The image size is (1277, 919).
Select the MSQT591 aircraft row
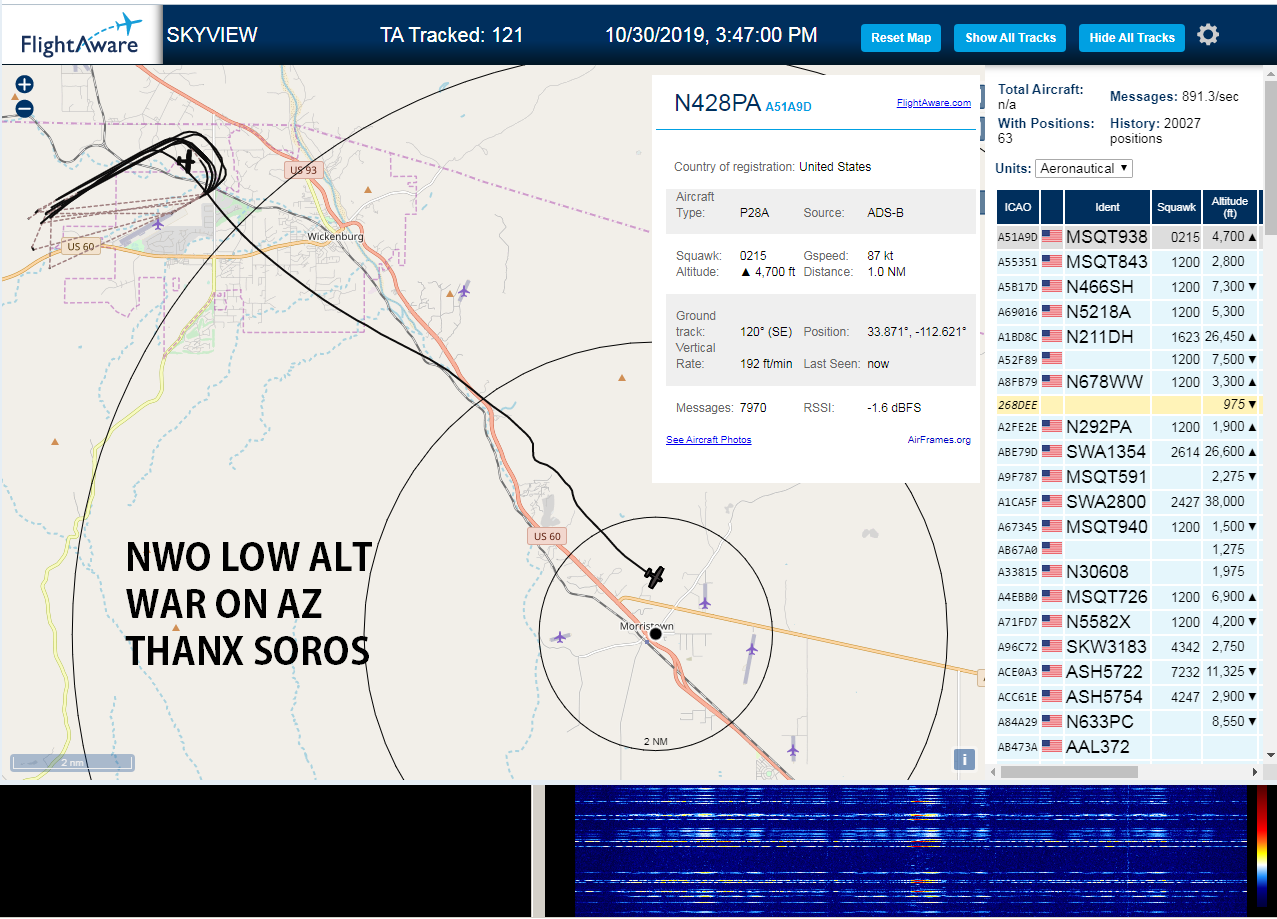pyautogui.click(x=1128, y=477)
